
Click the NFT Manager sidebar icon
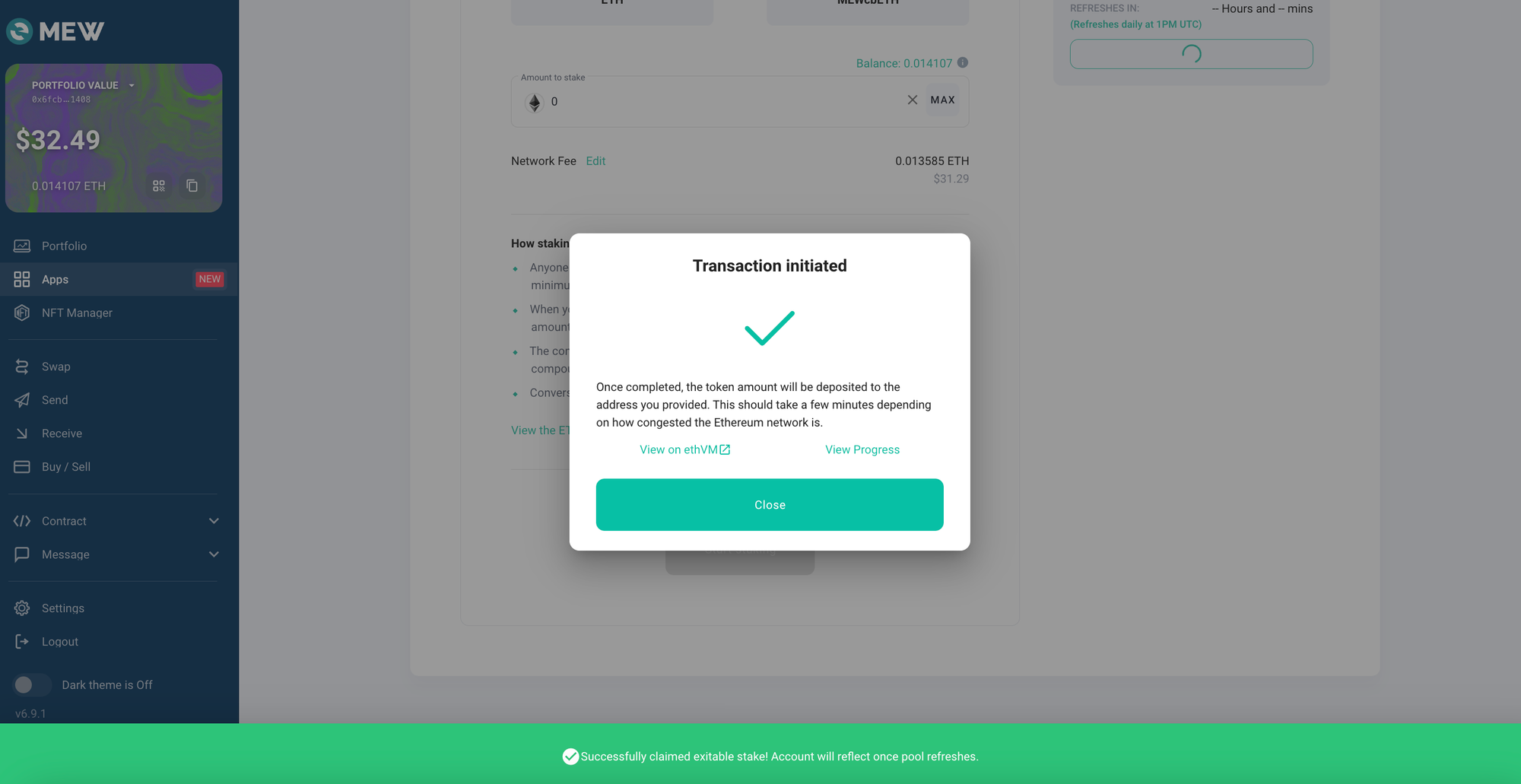(22, 313)
